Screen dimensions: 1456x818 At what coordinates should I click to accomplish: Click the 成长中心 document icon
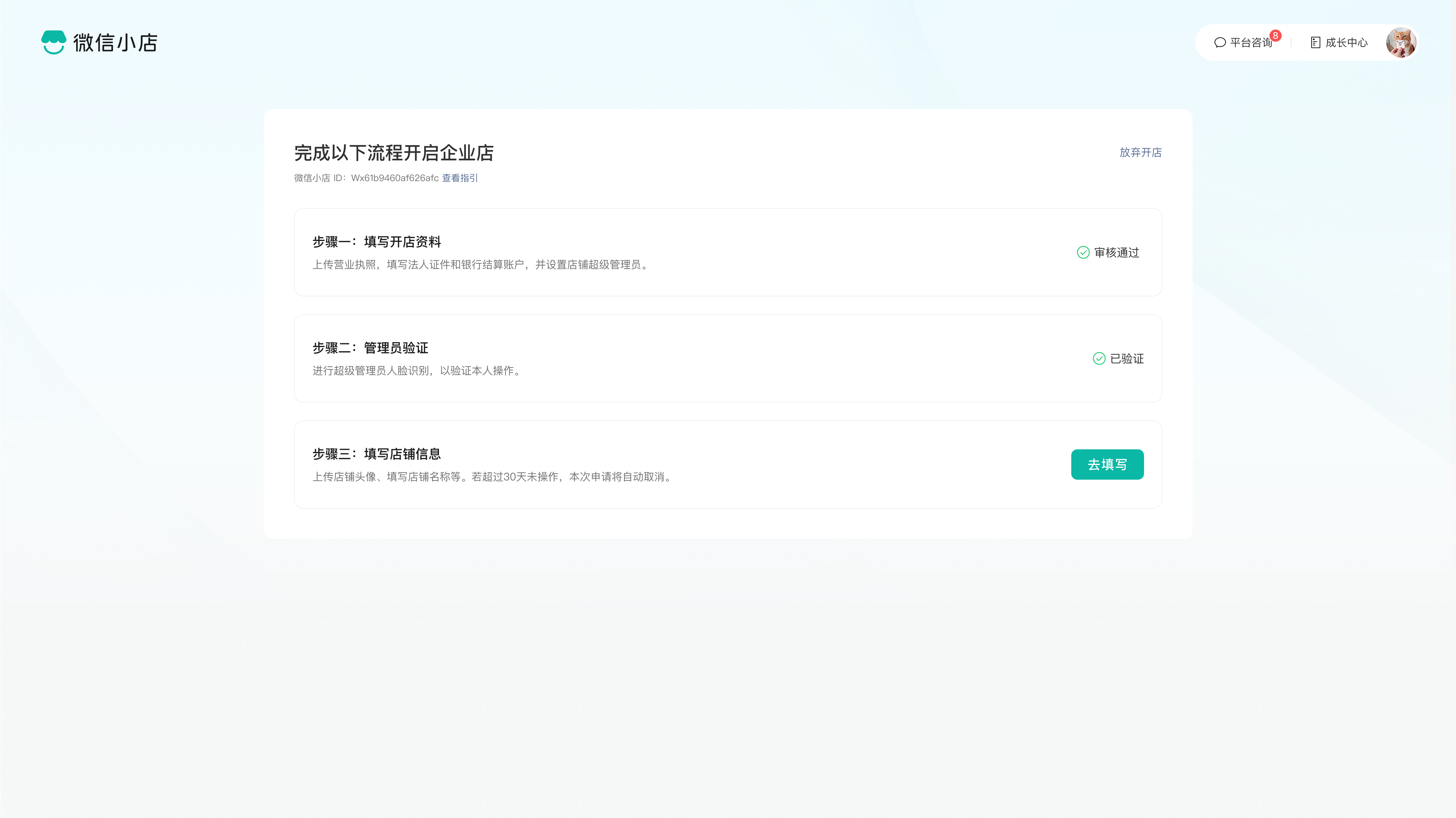[1315, 42]
